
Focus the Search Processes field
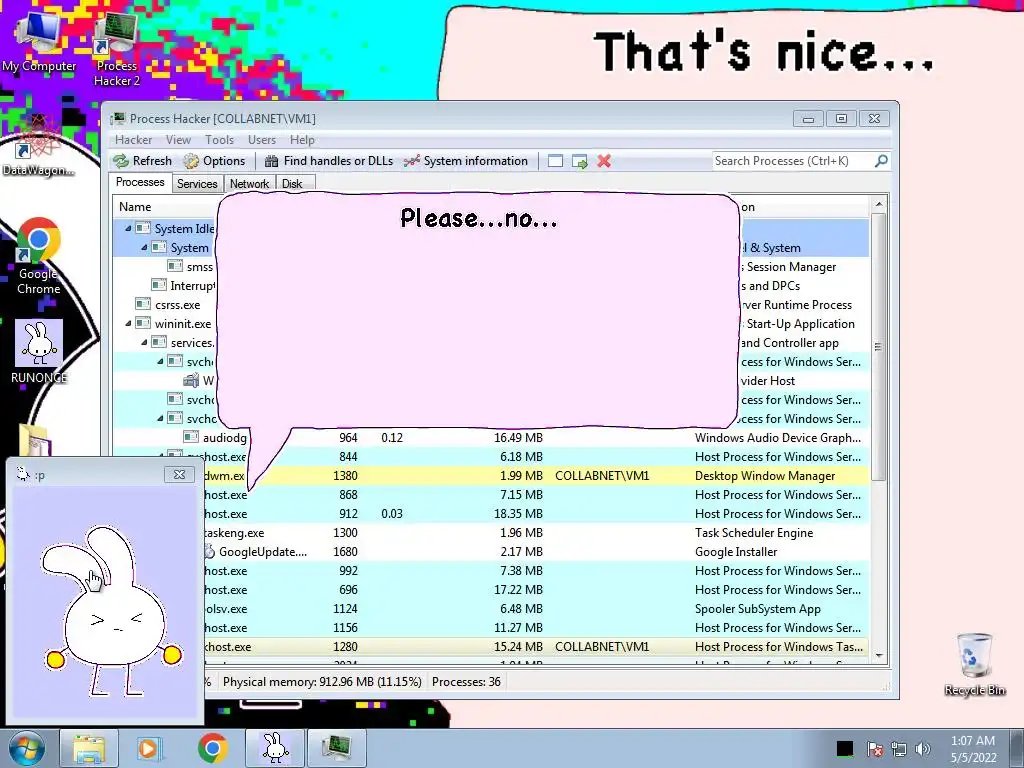tap(793, 161)
